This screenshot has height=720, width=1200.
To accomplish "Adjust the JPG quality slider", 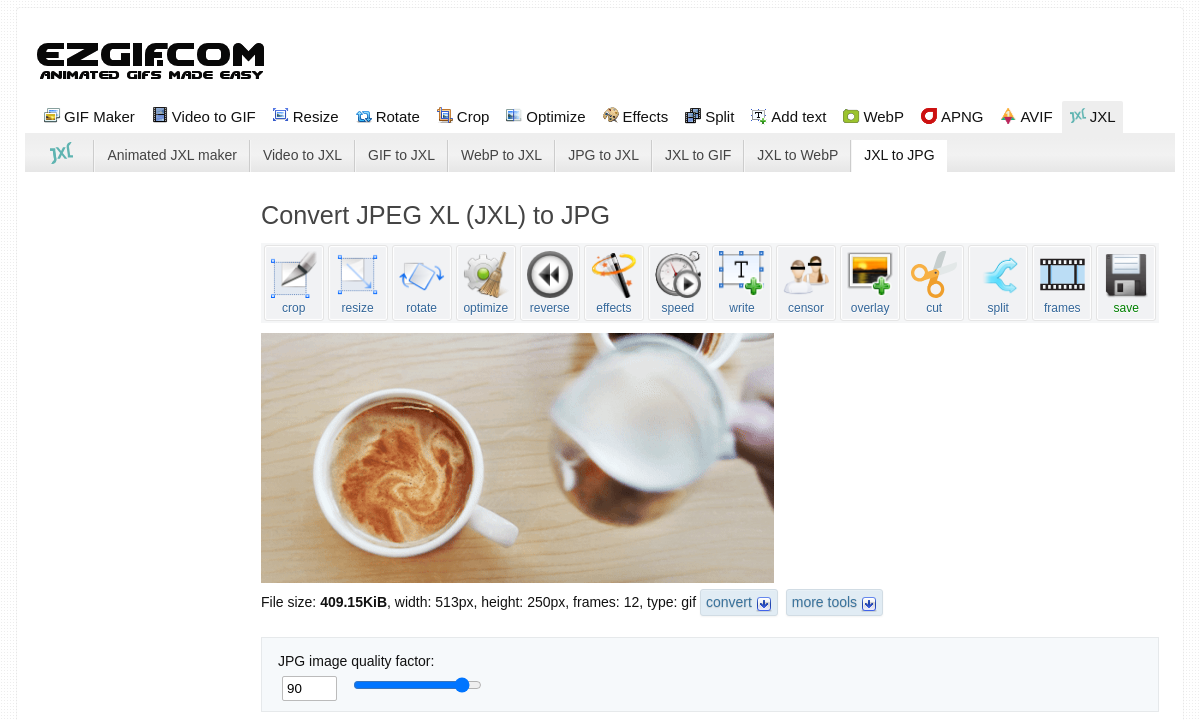I will pyautogui.click(x=461, y=685).
